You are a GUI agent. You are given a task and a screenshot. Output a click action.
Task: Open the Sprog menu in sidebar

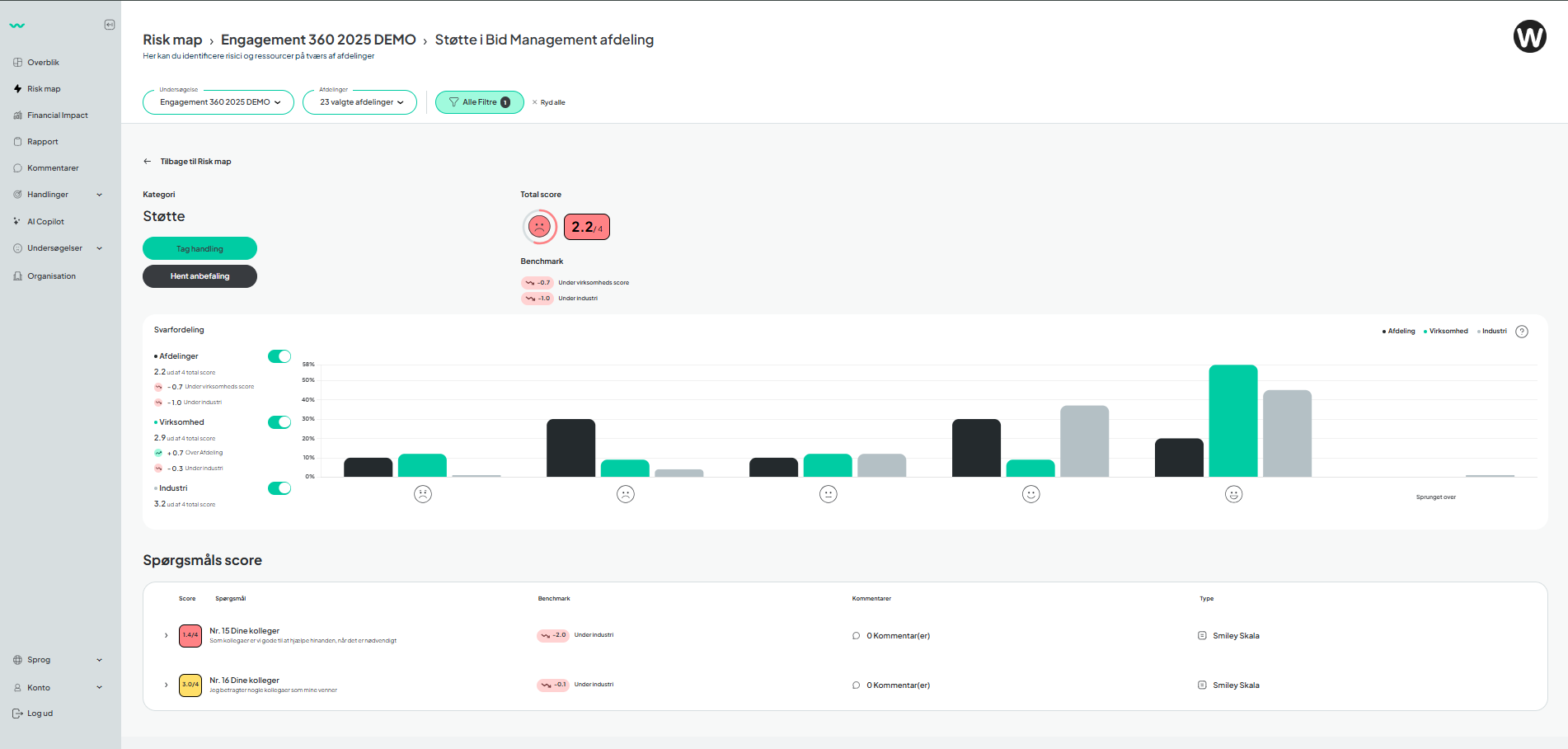pyautogui.click(x=58, y=660)
